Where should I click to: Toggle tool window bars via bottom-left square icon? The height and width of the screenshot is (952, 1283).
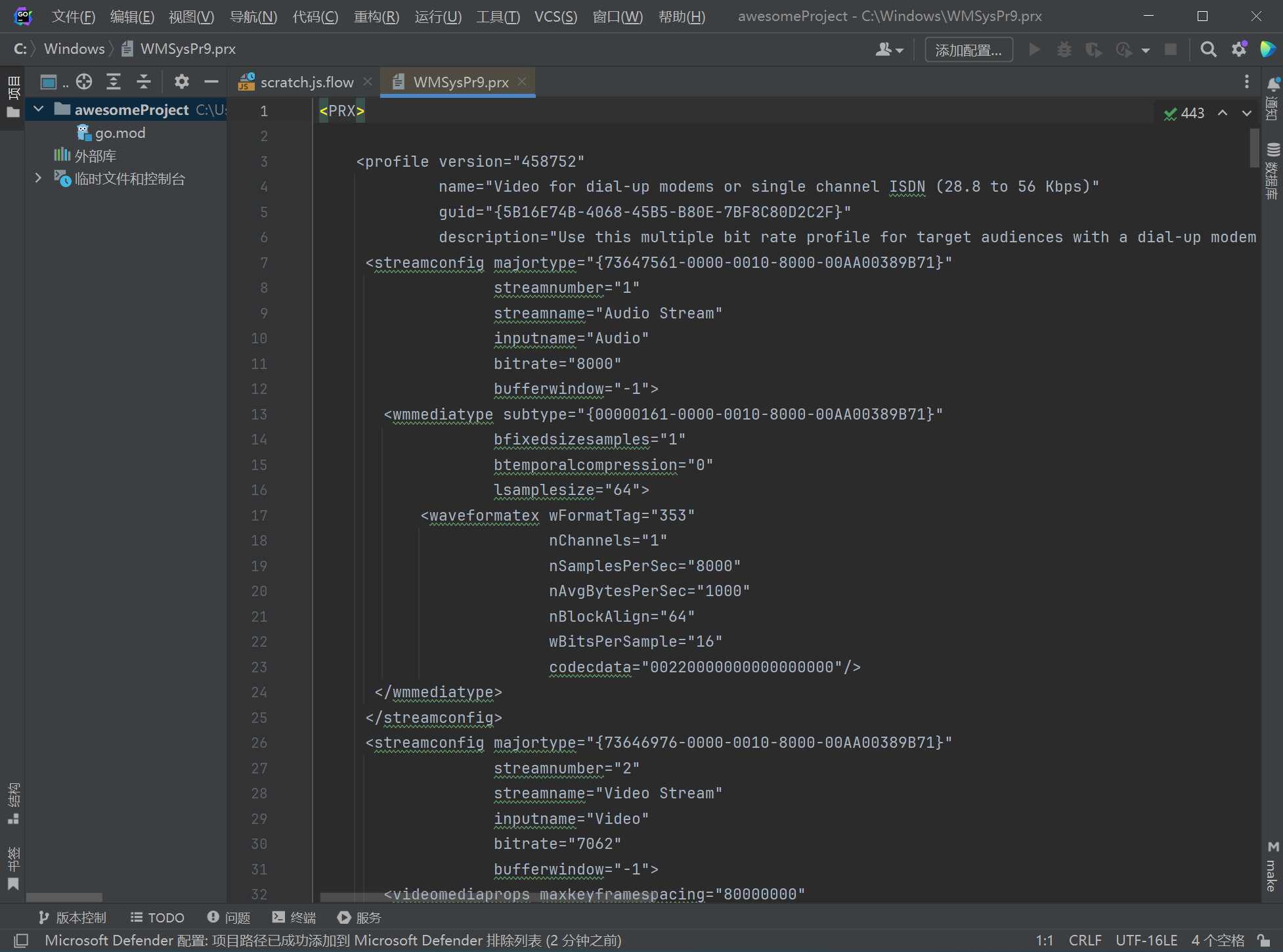(x=21, y=940)
